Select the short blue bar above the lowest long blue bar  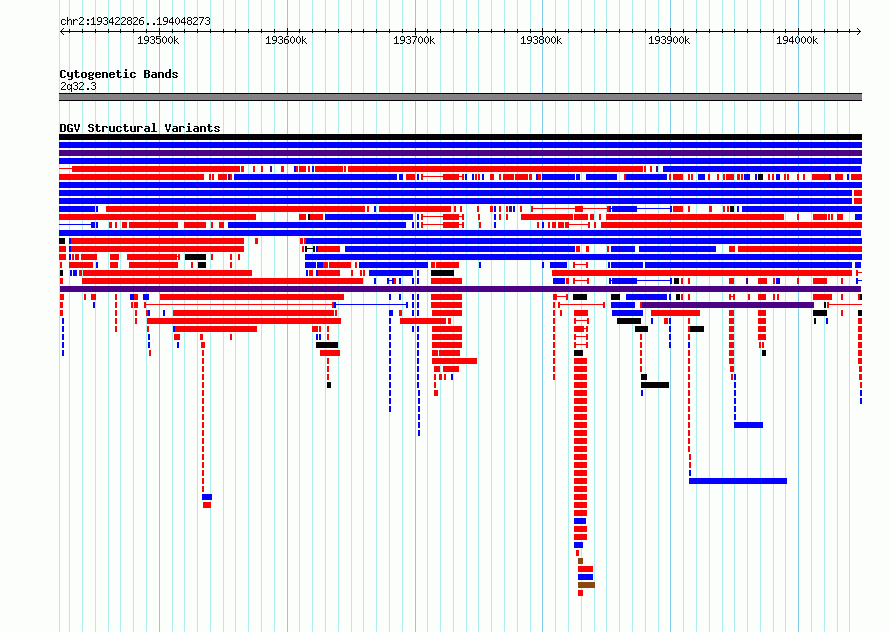point(749,425)
